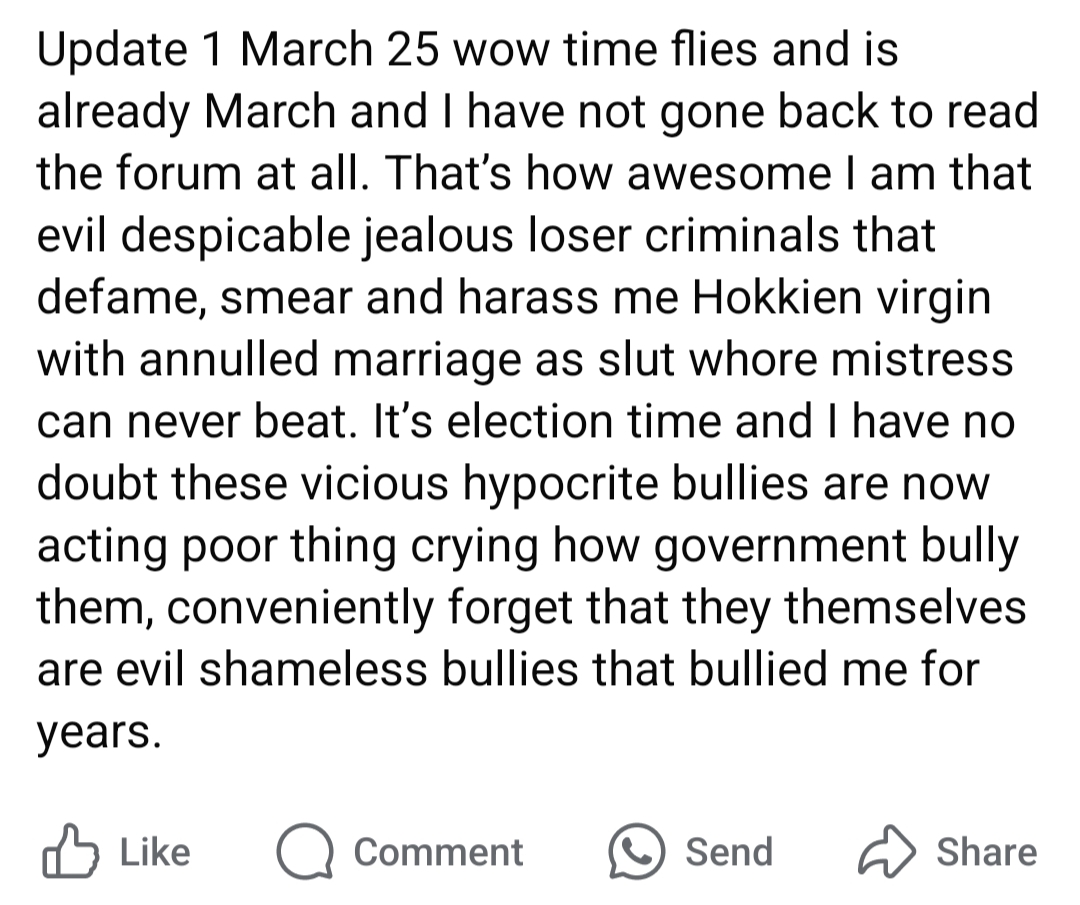Click the final word "years." in post
Image resolution: width=1080 pixels, height=905 pixels.
pos(99,732)
